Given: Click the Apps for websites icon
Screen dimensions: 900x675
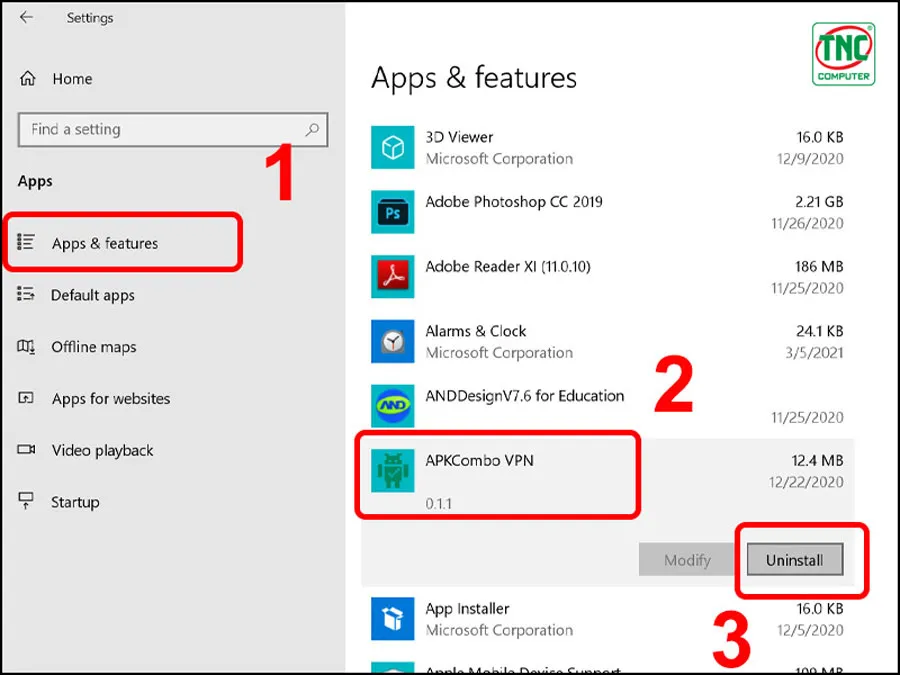Looking at the screenshot, I should click(26, 398).
